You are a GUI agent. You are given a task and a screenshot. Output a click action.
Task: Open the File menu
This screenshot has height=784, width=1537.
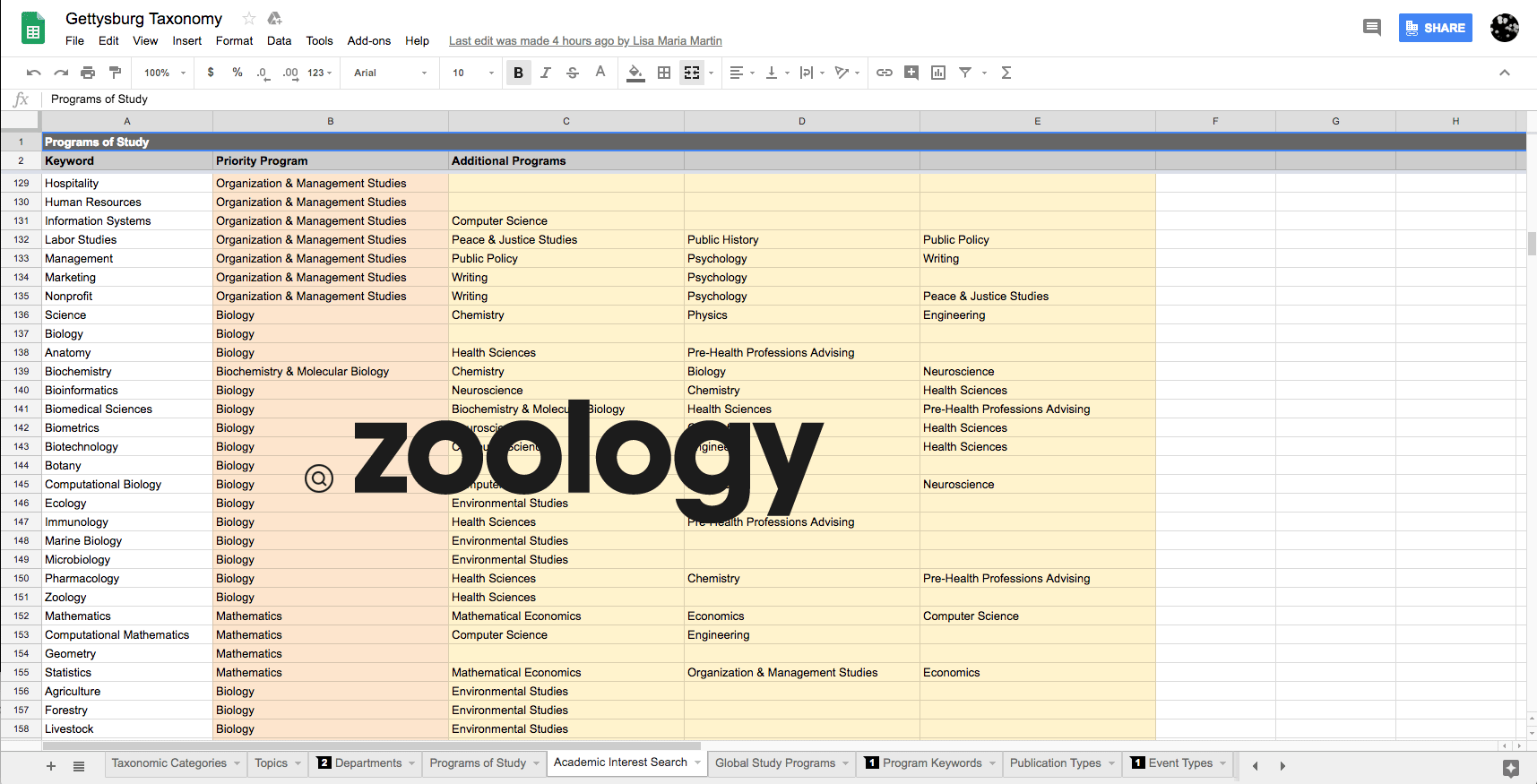pos(74,40)
